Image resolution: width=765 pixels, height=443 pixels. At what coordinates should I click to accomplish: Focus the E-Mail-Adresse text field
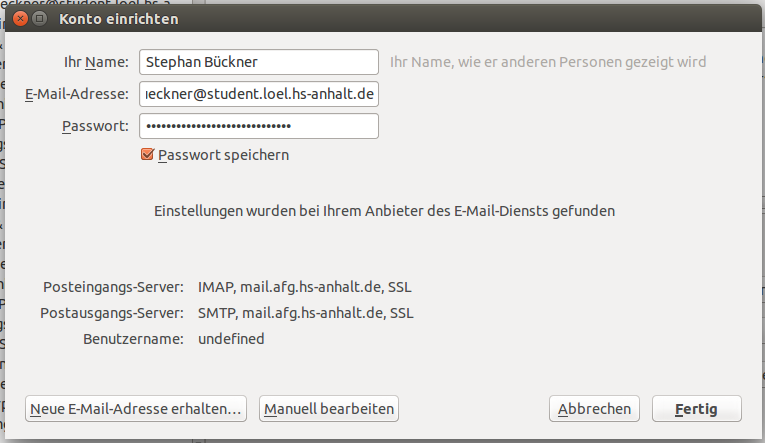click(259, 94)
